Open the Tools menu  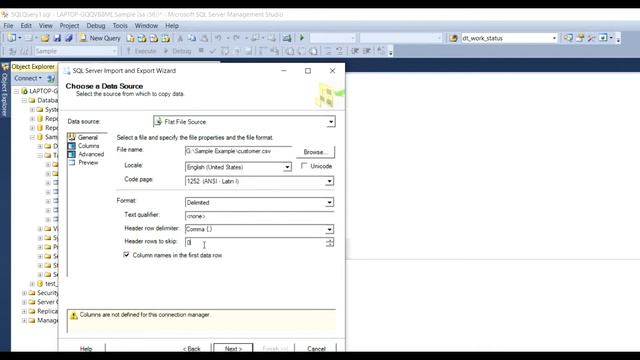[x=120, y=25]
